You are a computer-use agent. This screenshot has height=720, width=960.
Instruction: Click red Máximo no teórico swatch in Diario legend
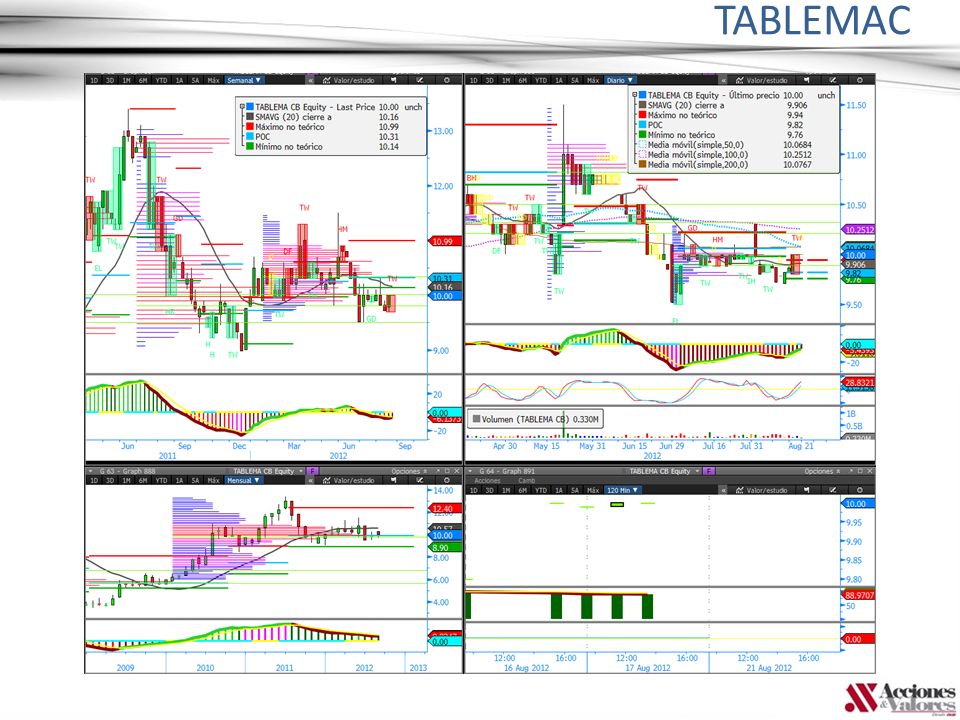642,115
